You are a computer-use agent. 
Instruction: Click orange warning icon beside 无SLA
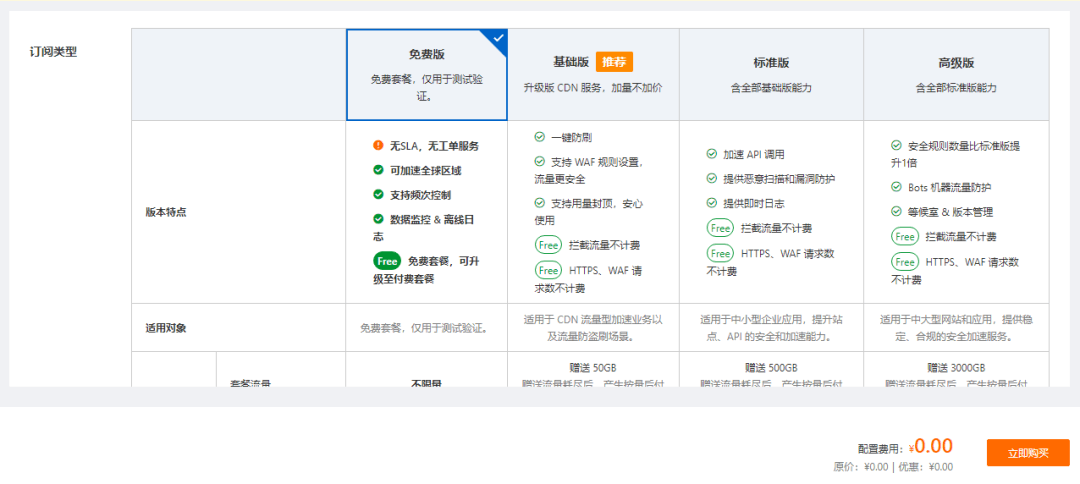pyautogui.click(x=378, y=146)
